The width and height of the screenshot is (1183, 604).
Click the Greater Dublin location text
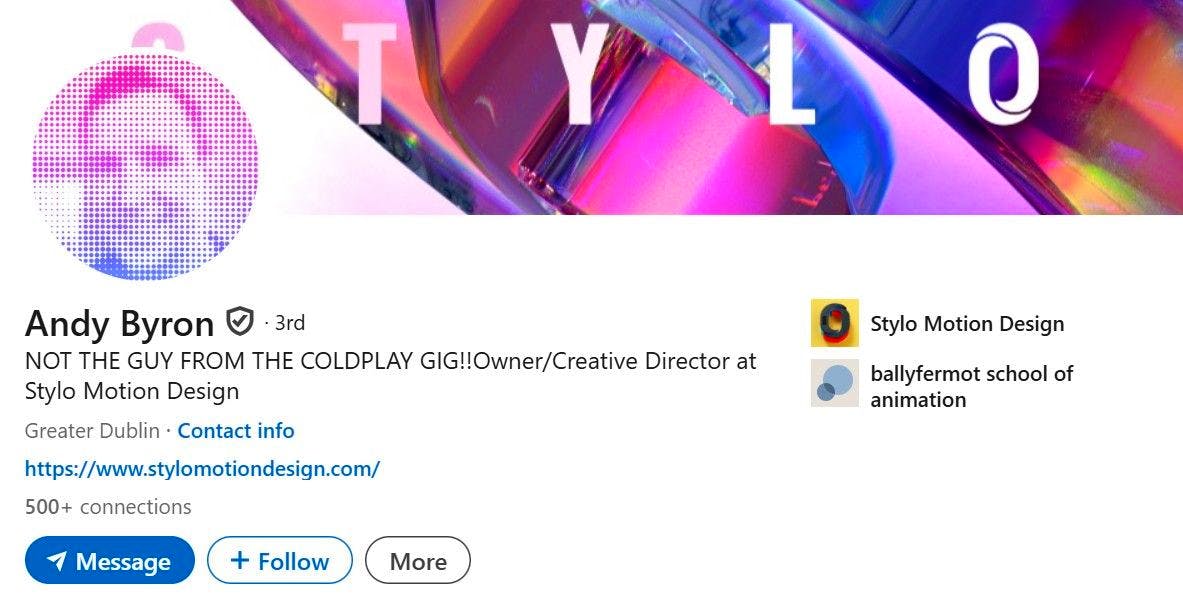click(92, 431)
